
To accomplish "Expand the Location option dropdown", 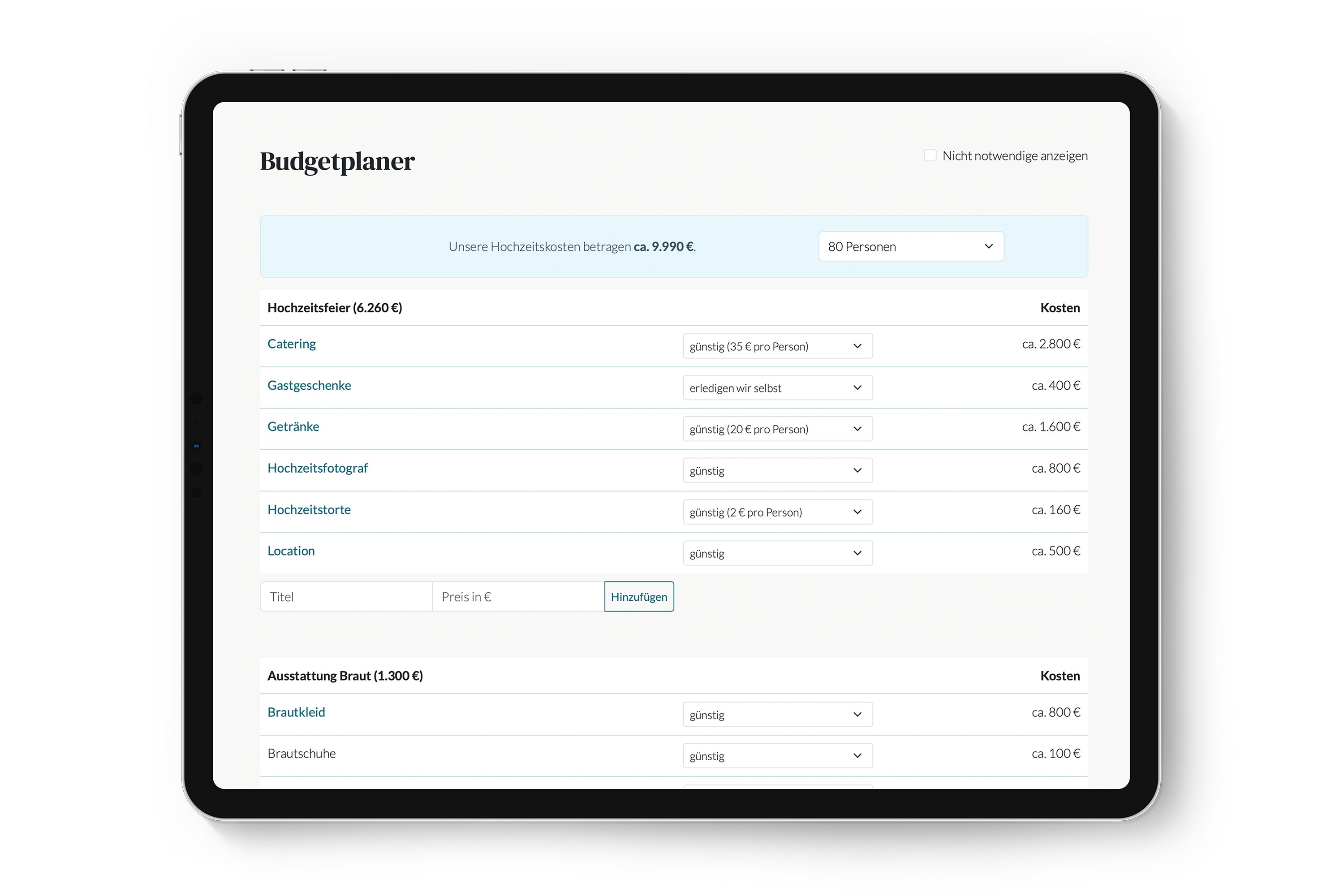I will [777, 553].
